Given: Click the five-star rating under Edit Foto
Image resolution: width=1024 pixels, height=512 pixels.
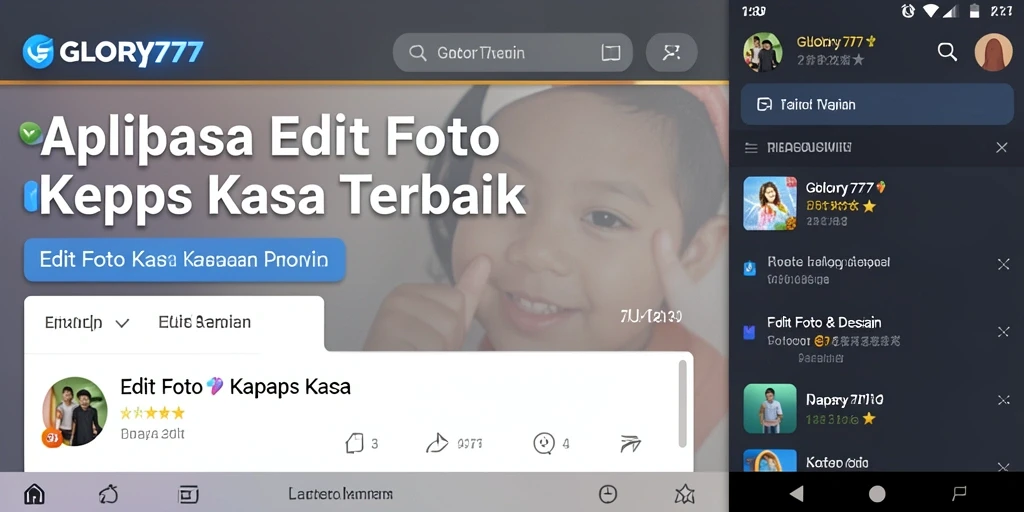Looking at the screenshot, I should click(x=152, y=413).
